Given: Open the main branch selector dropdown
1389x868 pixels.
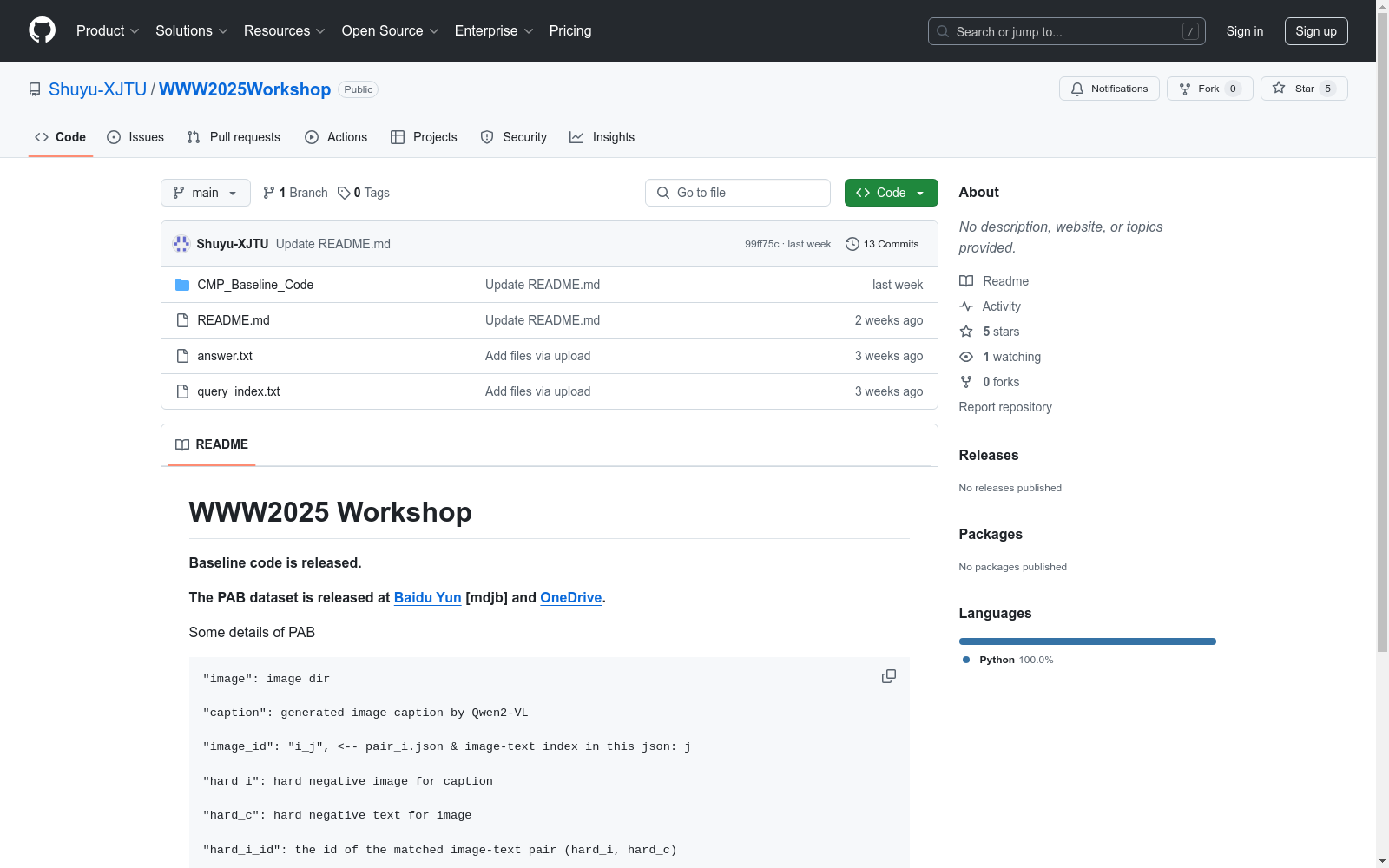Looking at the screenshot, I should click(x=206, y=193).
